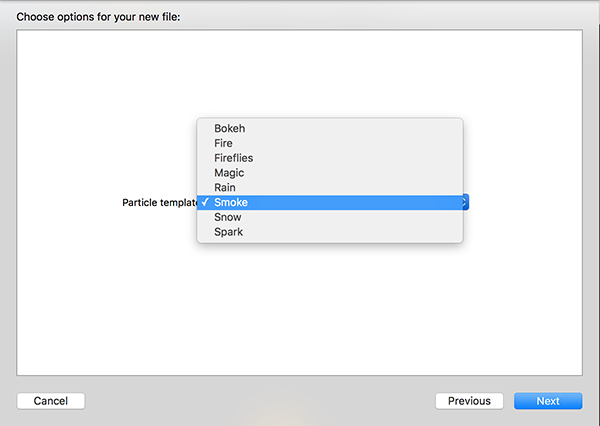Choose the Spark particle template

pos(330,232)
